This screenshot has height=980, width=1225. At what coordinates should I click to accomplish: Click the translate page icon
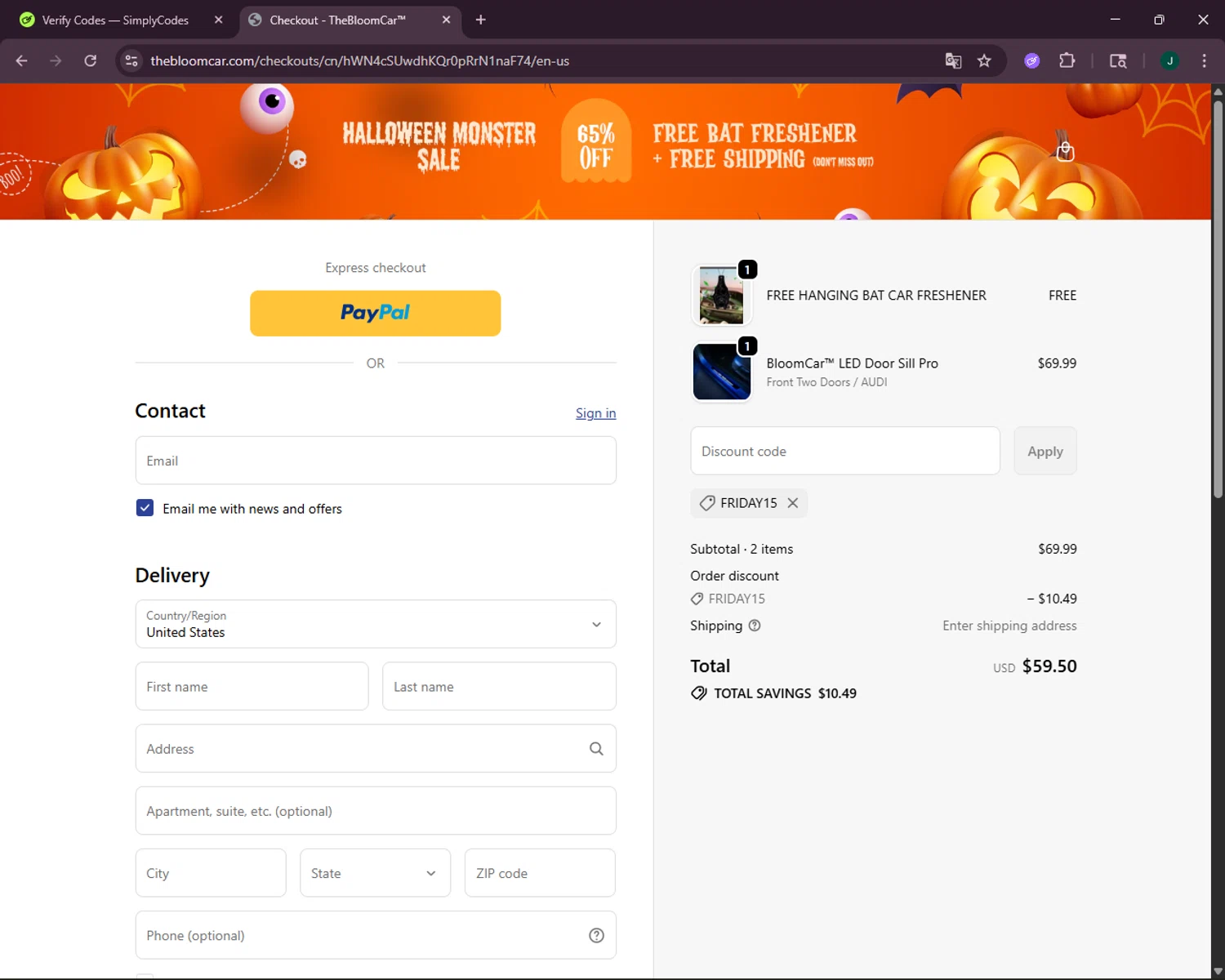[x=953, y=61]
